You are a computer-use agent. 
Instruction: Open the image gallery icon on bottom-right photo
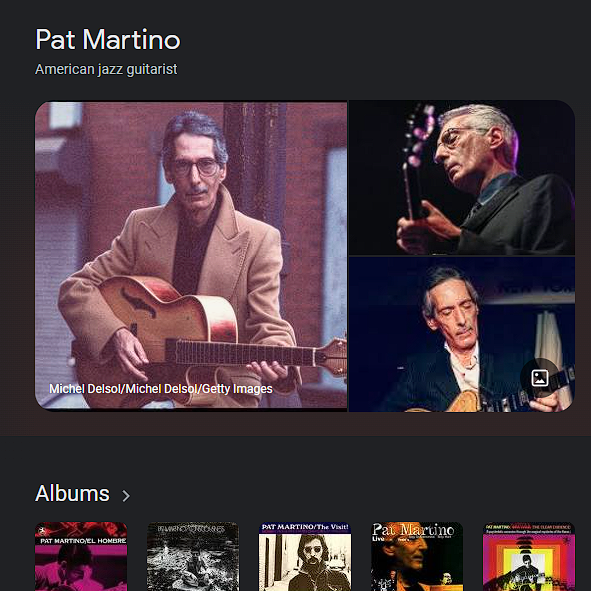click(540, 378)
